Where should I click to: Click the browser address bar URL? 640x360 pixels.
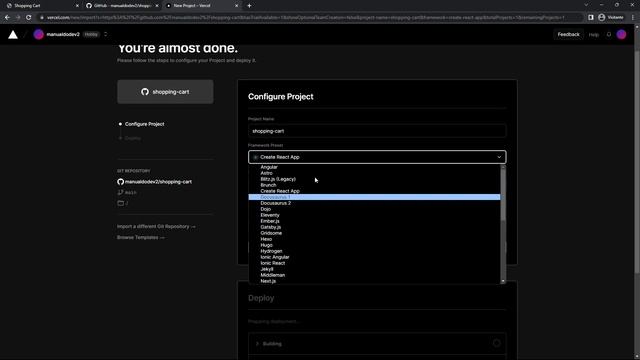305,18
